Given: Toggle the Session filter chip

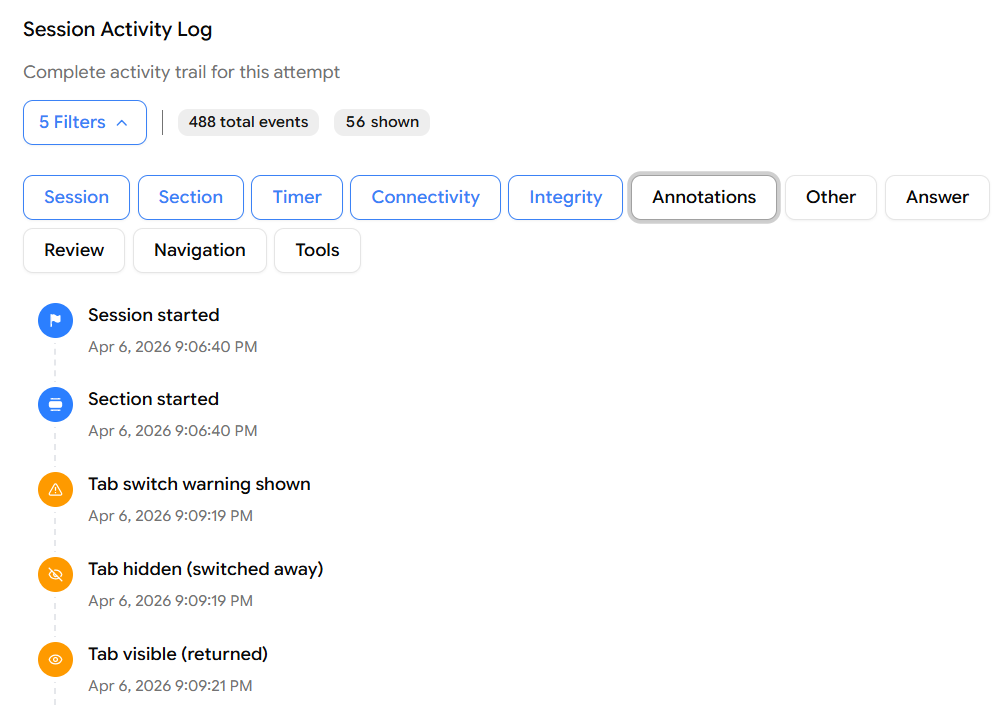Looking at the screenshot, I should pyautogui.click(x=76, y=197).
